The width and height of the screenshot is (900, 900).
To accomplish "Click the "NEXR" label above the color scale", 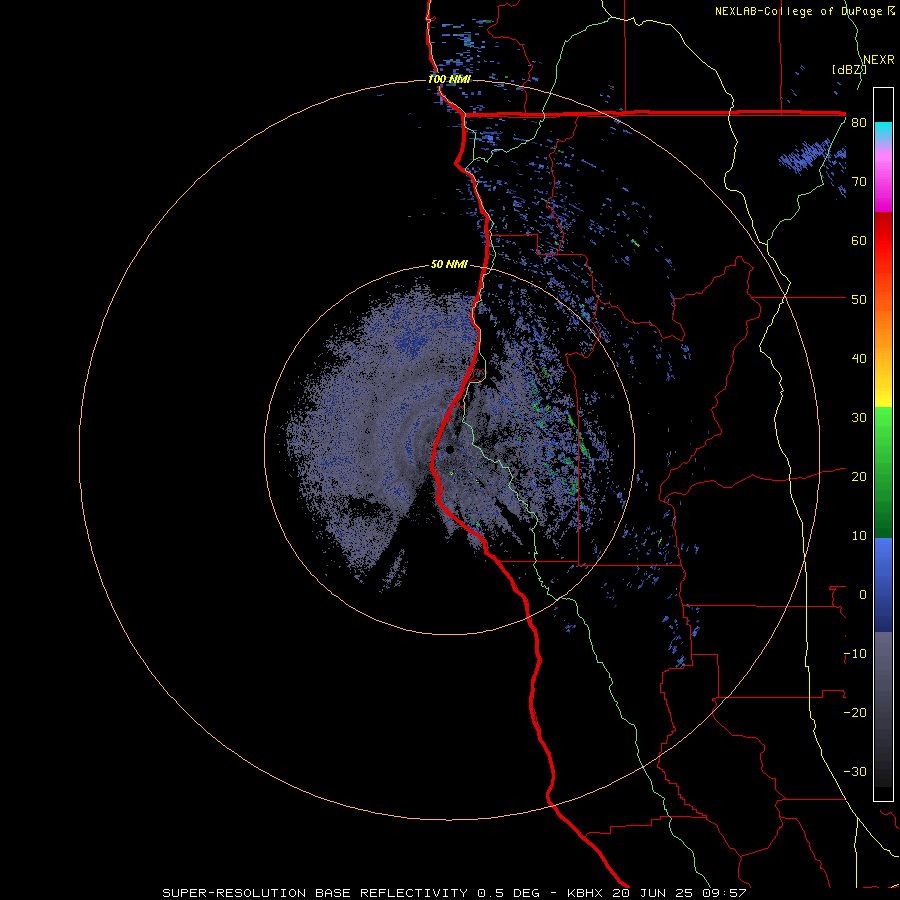I will pyautogui.click(x=879, y=60).
